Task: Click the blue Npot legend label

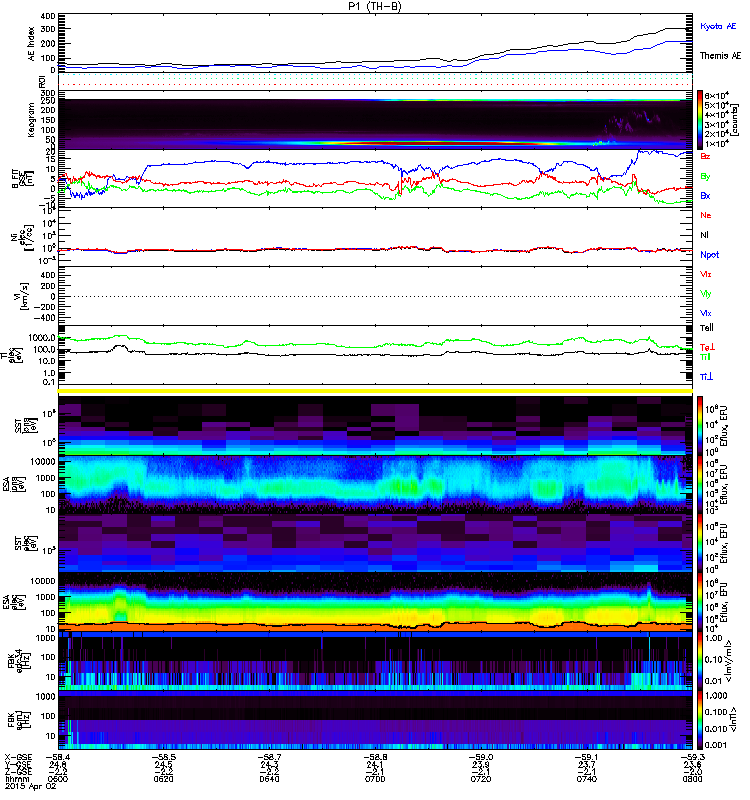Action: pos(710,255)
